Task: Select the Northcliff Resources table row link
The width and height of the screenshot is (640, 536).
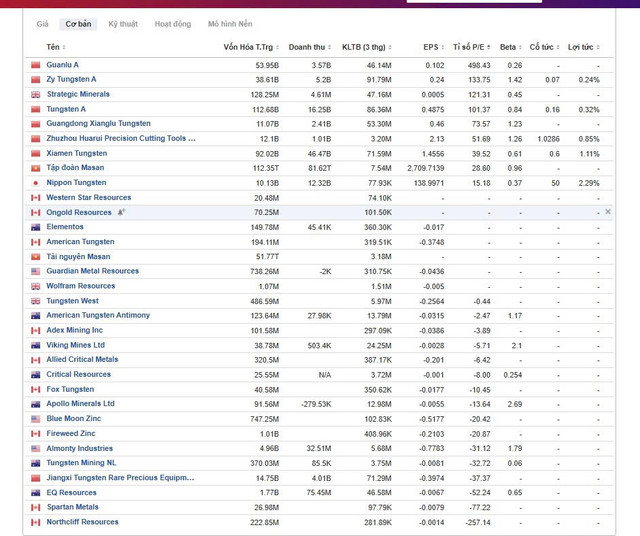Action: click(82, 522)
